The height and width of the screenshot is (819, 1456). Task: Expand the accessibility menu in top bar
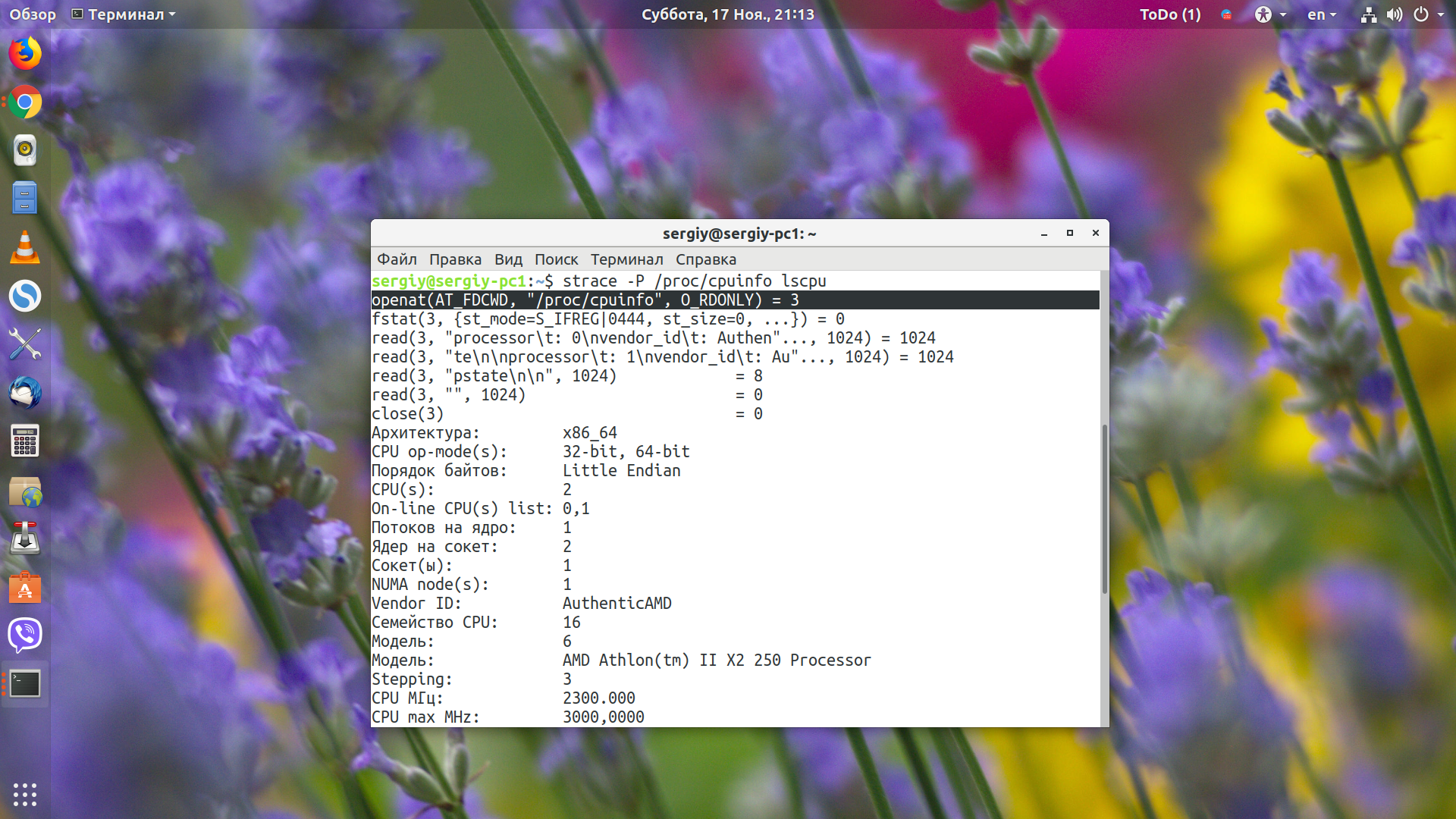point(1270,14)
